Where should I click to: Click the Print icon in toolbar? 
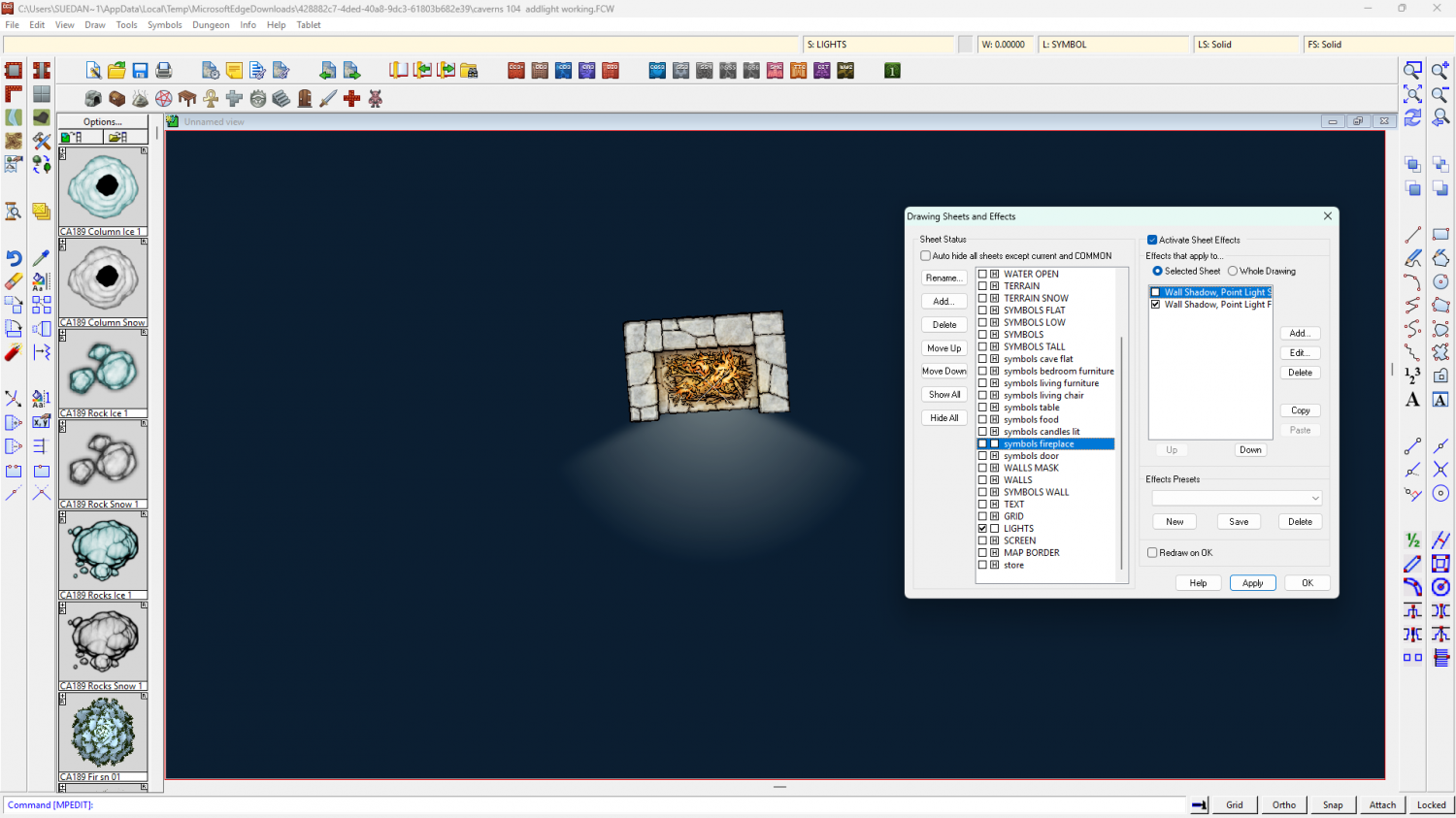coord(164,71)
